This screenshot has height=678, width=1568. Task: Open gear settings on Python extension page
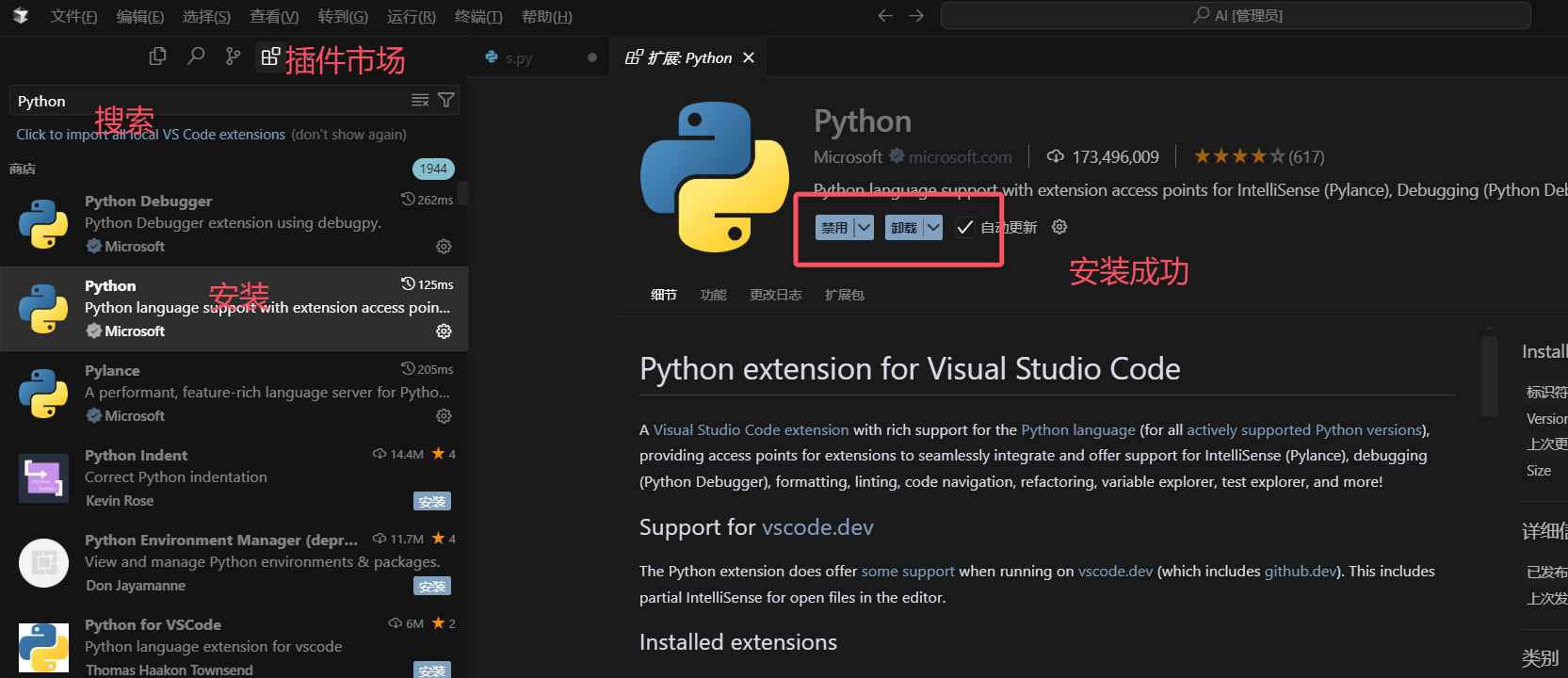pyautogui.click(x=1059, y=227)
